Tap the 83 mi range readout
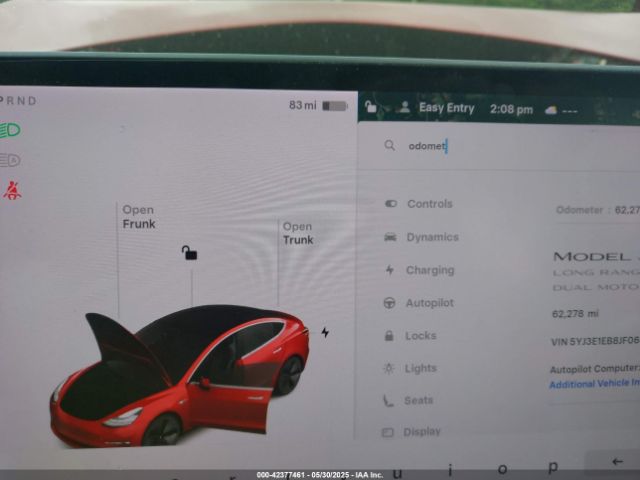Image resolution: width=640 pixels, height=480 pixels. (302, 105)
